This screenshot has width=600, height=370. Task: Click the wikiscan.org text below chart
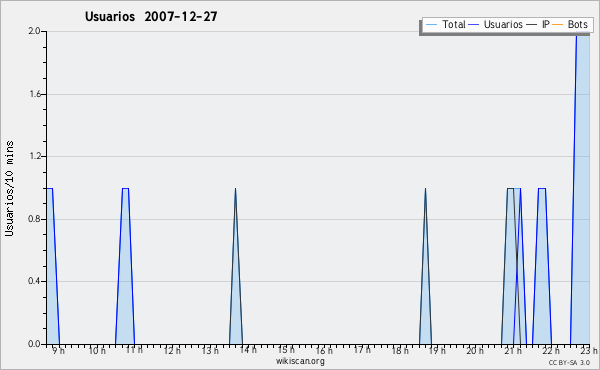(x=300, y=361)
